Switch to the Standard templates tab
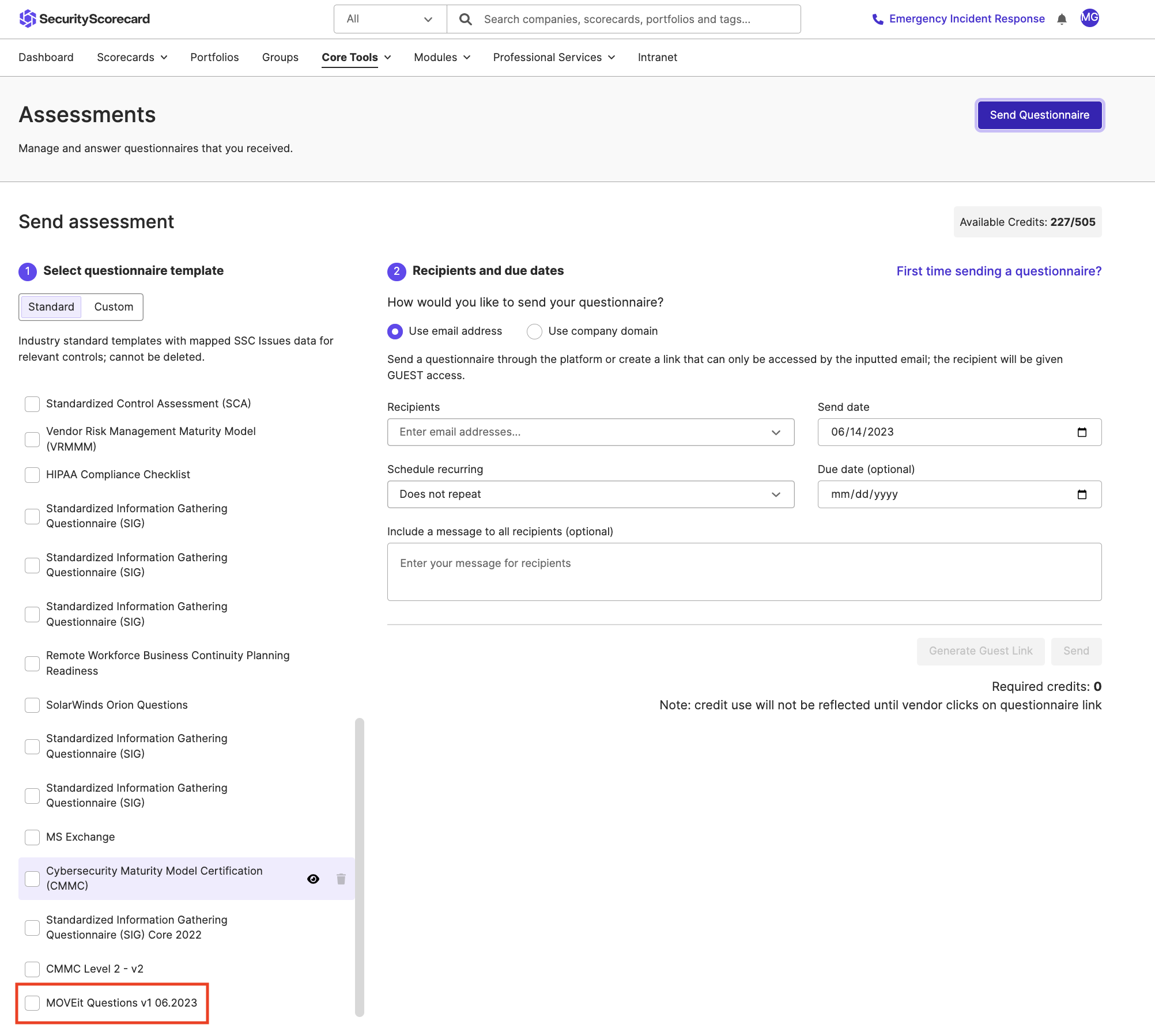The image size is (1155, 1036). pyautogui.click(x=51, y=307)
